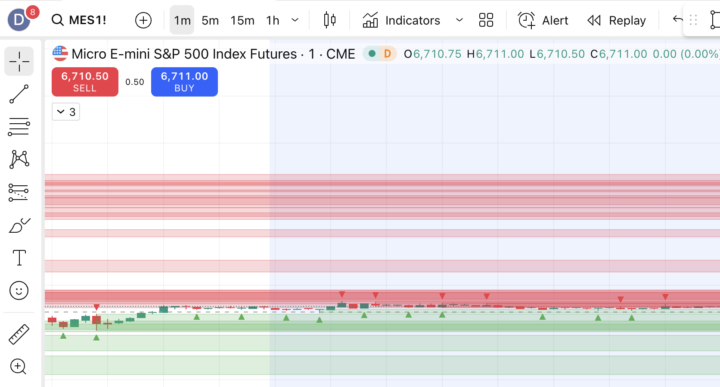Select the crosshair cursor tool
The image size is (720, 387).
click(x=19, y=61)
